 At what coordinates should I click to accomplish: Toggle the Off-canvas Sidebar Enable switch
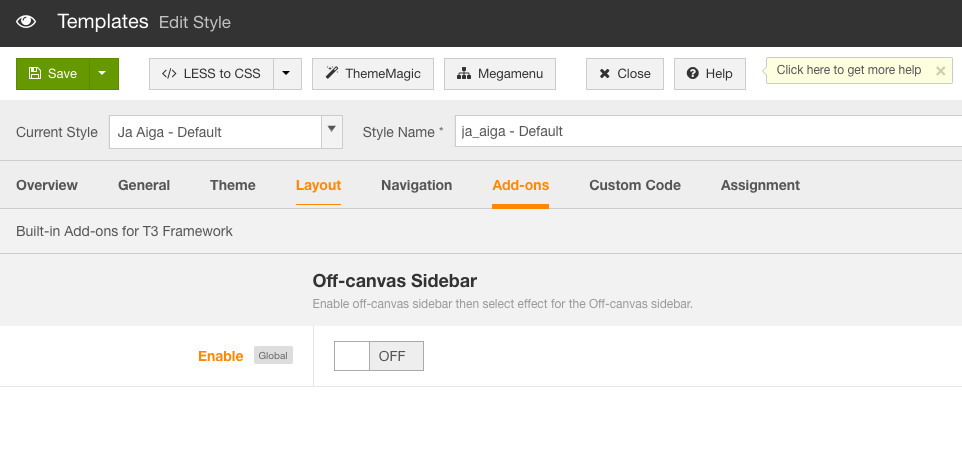tap(378, 356)
